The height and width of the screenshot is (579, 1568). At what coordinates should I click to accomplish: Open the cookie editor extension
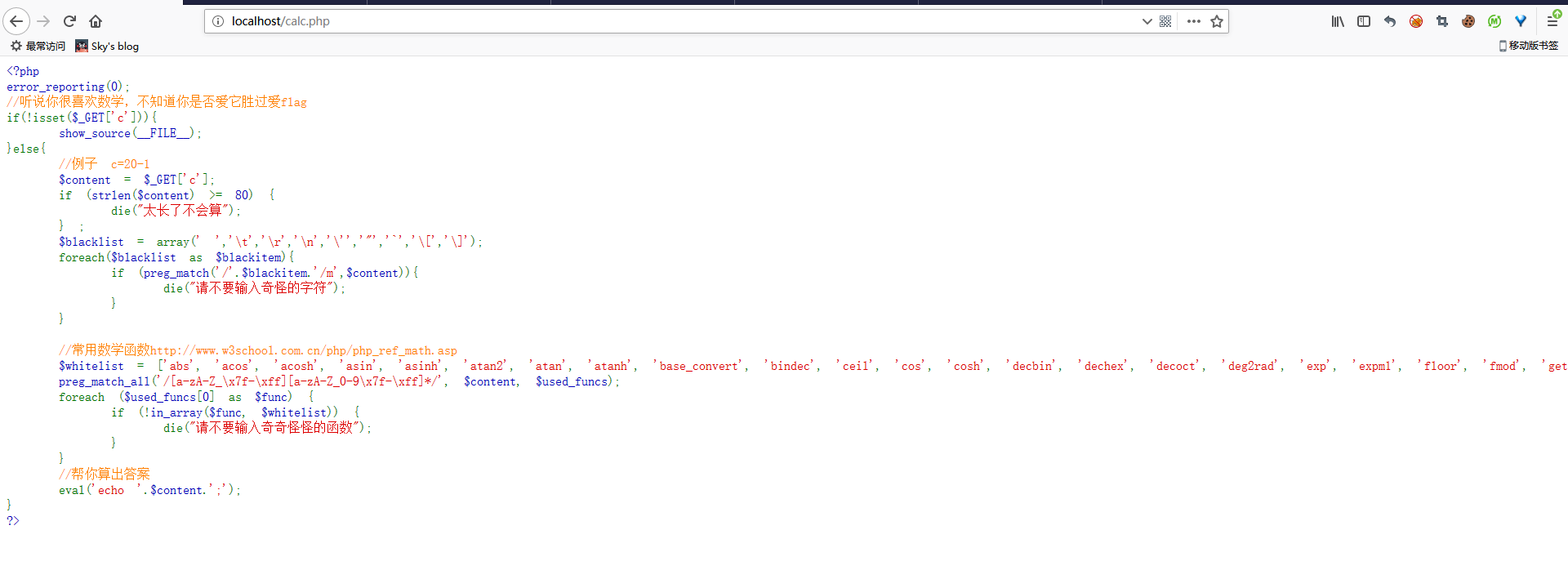click(x=1468, y=21)
